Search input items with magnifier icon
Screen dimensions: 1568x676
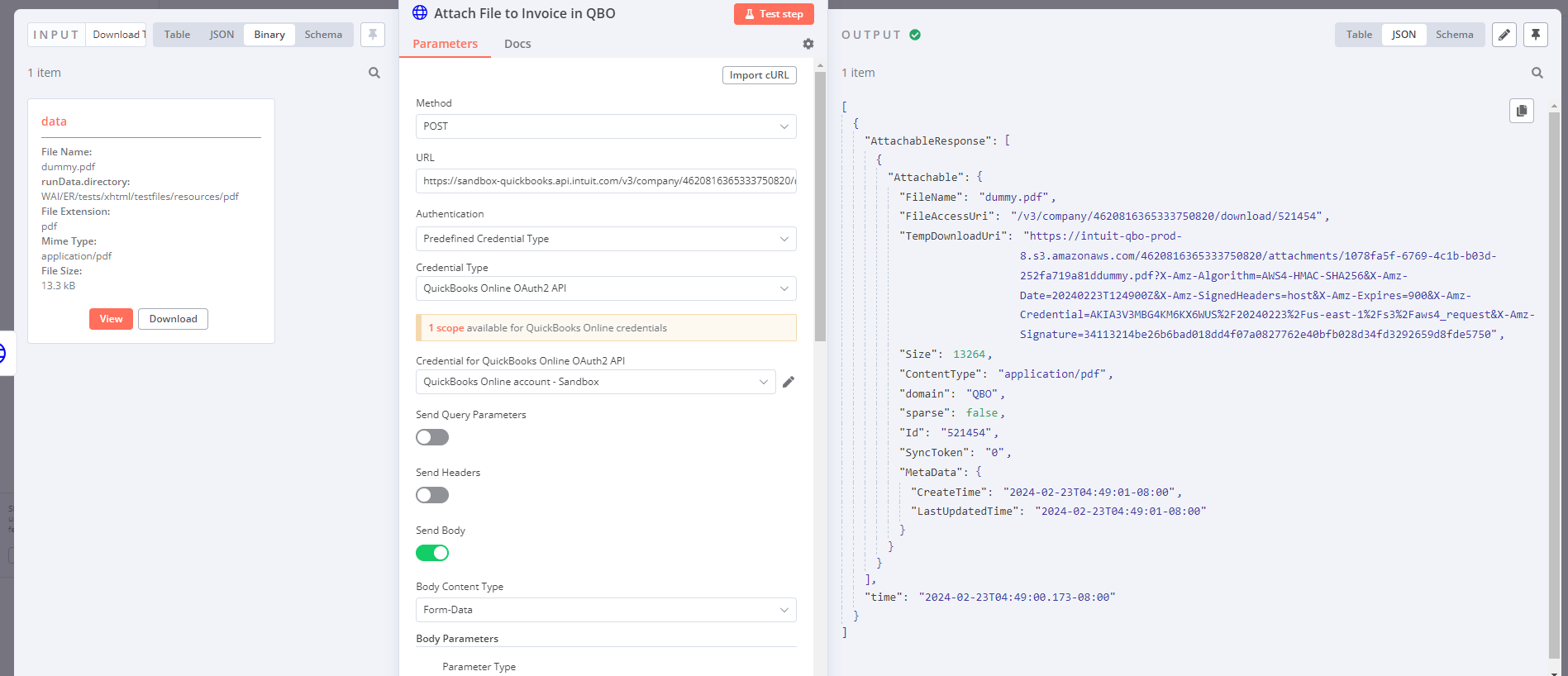tap(374, 73)
